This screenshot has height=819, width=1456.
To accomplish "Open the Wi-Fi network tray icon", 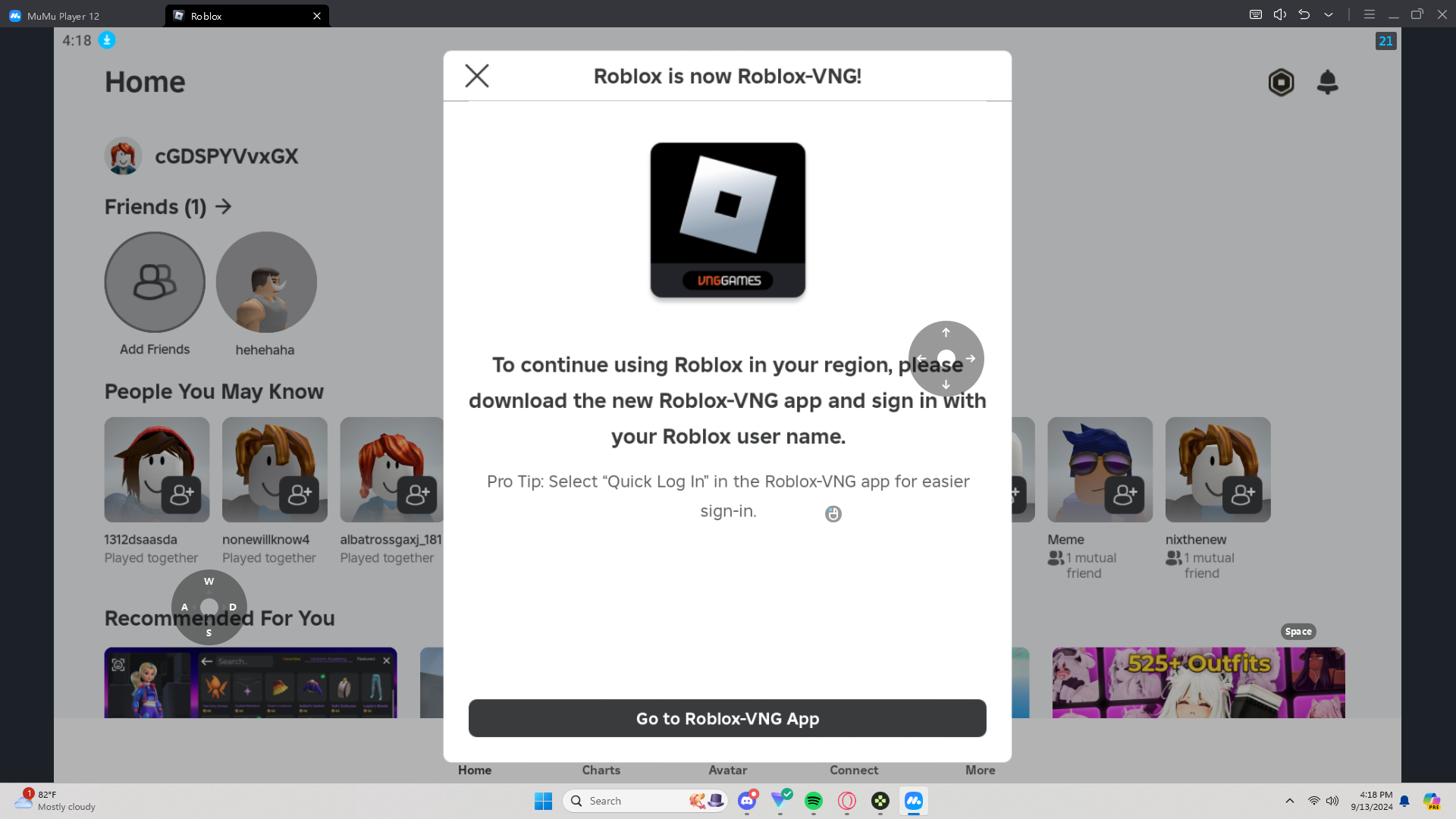I will click(1313, 801).
